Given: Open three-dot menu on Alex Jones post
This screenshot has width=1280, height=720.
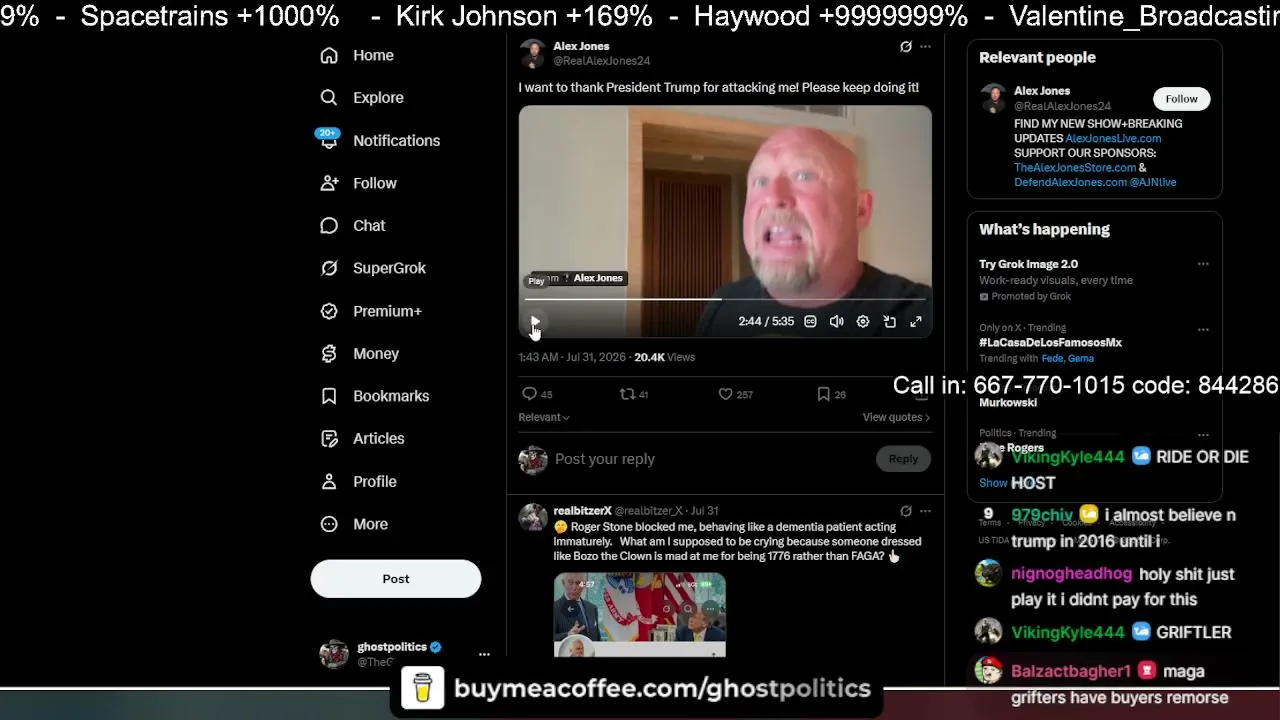Looking at the screenshot, I should (x=925, y=47).
